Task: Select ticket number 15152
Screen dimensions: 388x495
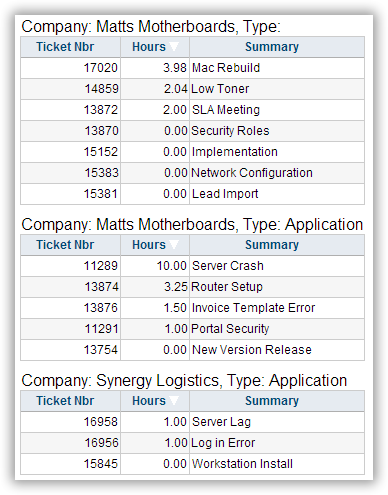Action: (101, 152)
